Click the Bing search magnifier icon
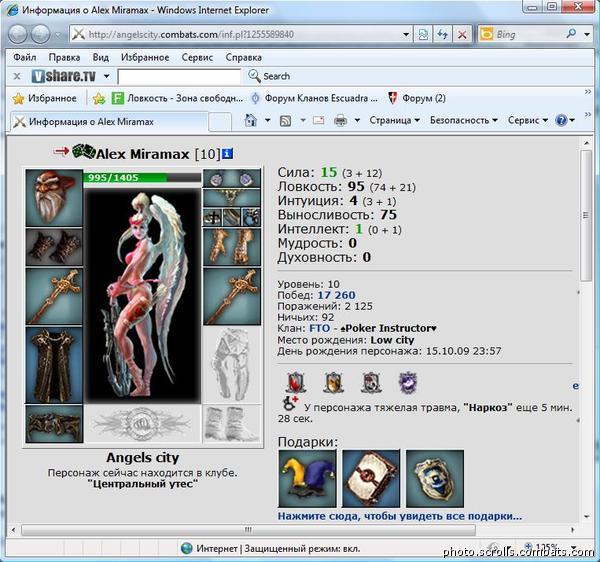The width and height of the screenshot is (600, 562). [x=571, y=34]
